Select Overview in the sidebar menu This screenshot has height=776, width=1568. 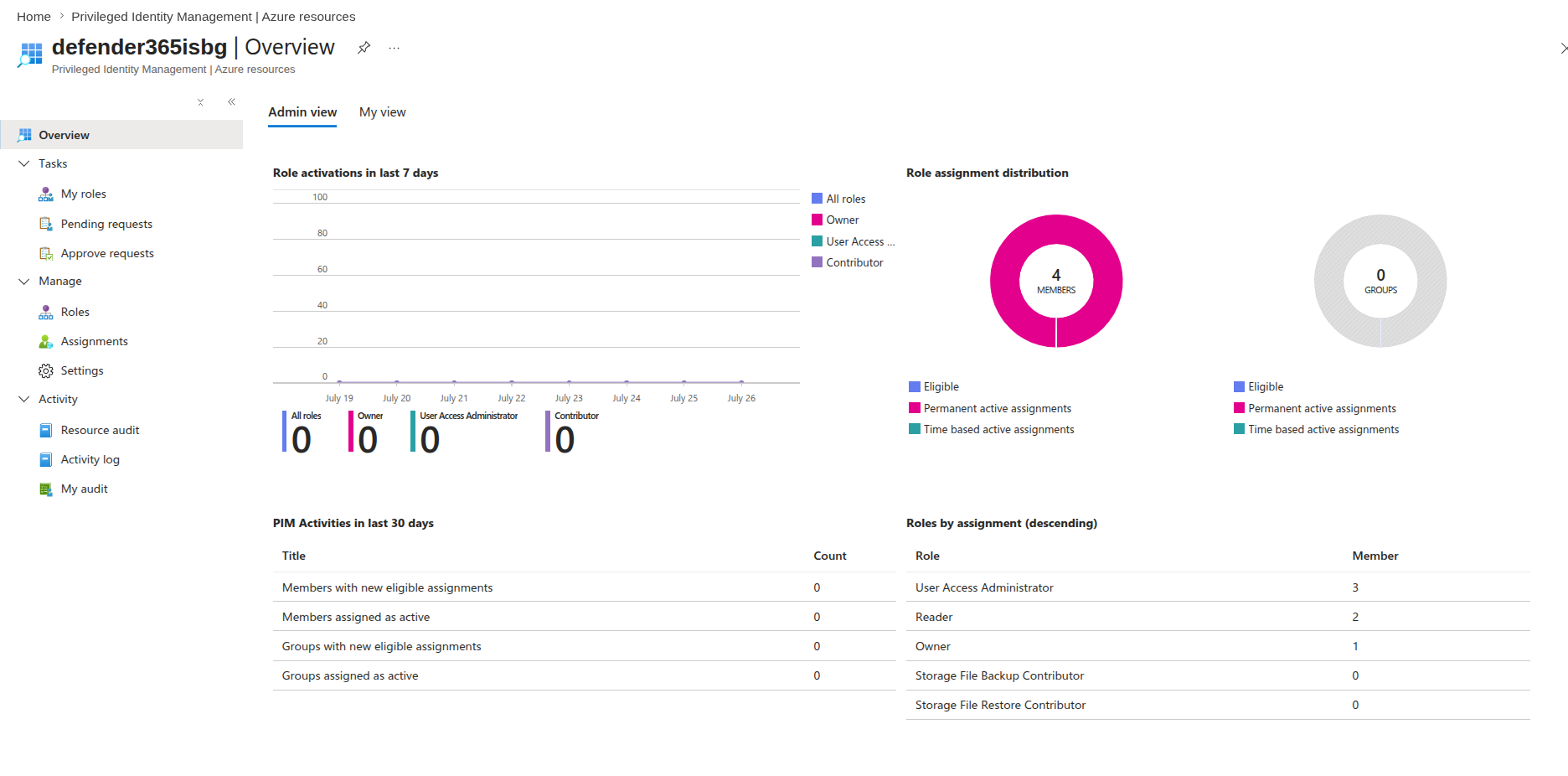click(x=121, y=135)
